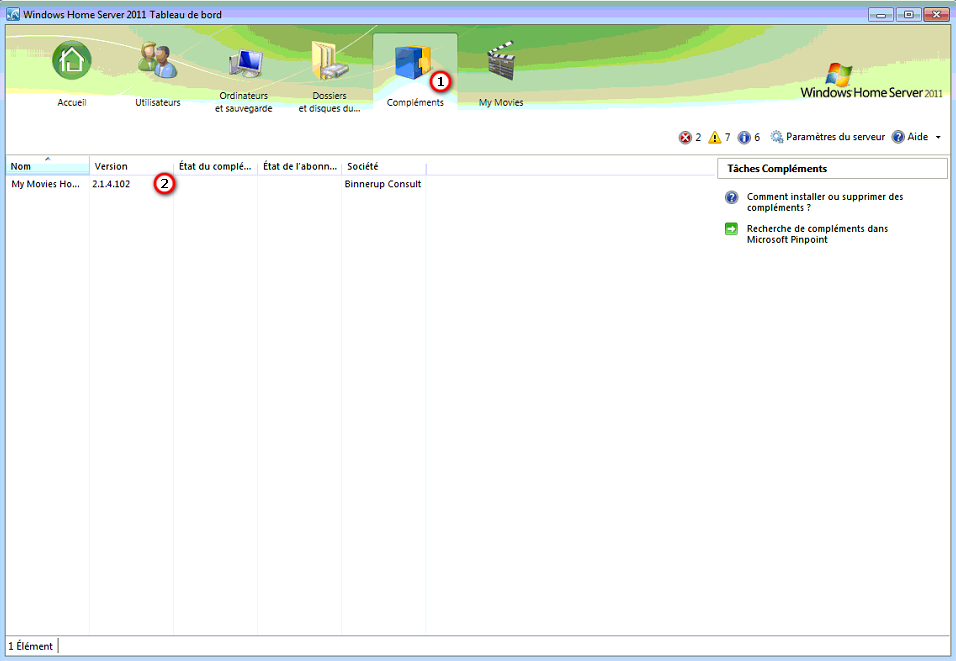Click the Binnerup Consult company cell
This screenshot has height=661, width=956.
383,184
